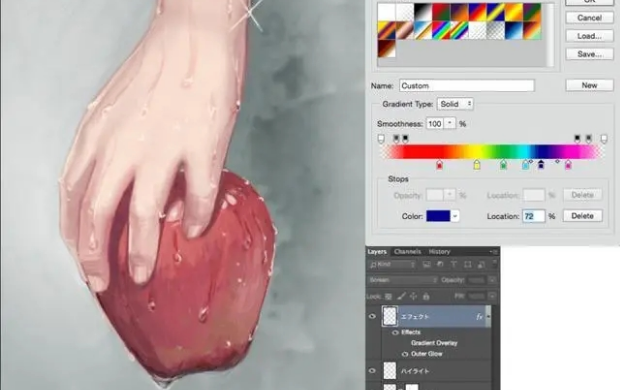
Task: Select the エフェクト layer thumbnail
Action: click(389, 316)
